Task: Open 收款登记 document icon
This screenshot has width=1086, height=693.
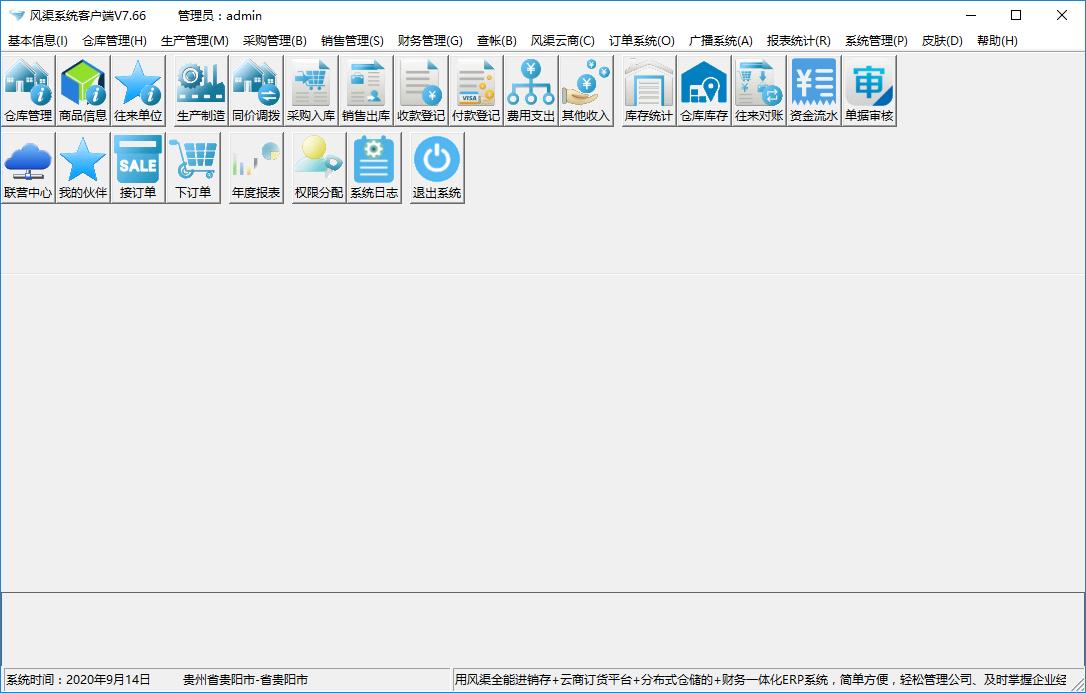Action: (421, 91)
